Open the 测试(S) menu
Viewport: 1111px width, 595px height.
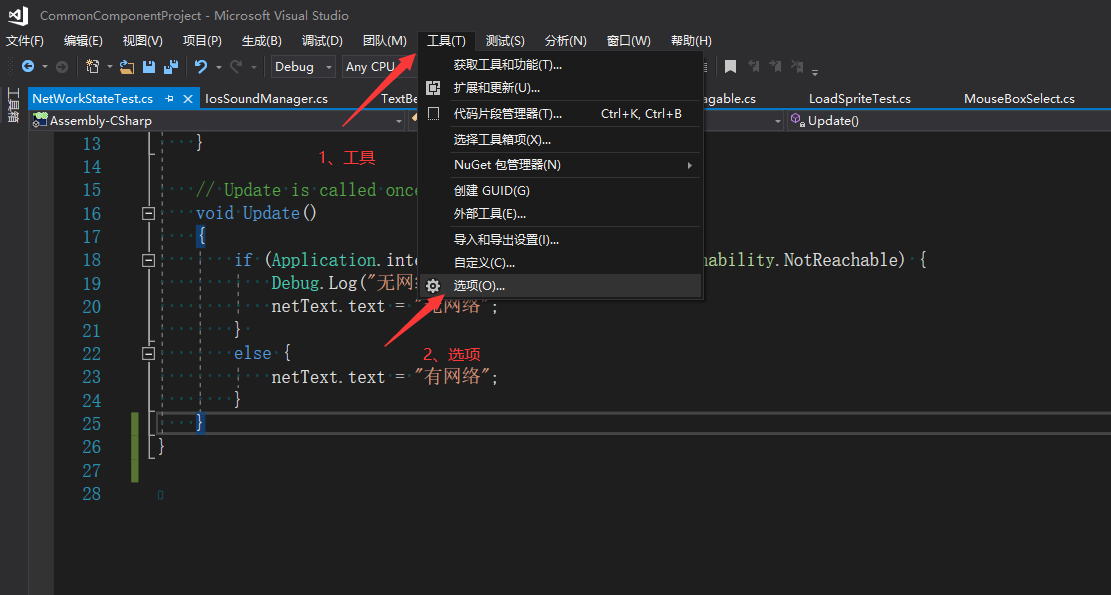(x=505, y=40)
